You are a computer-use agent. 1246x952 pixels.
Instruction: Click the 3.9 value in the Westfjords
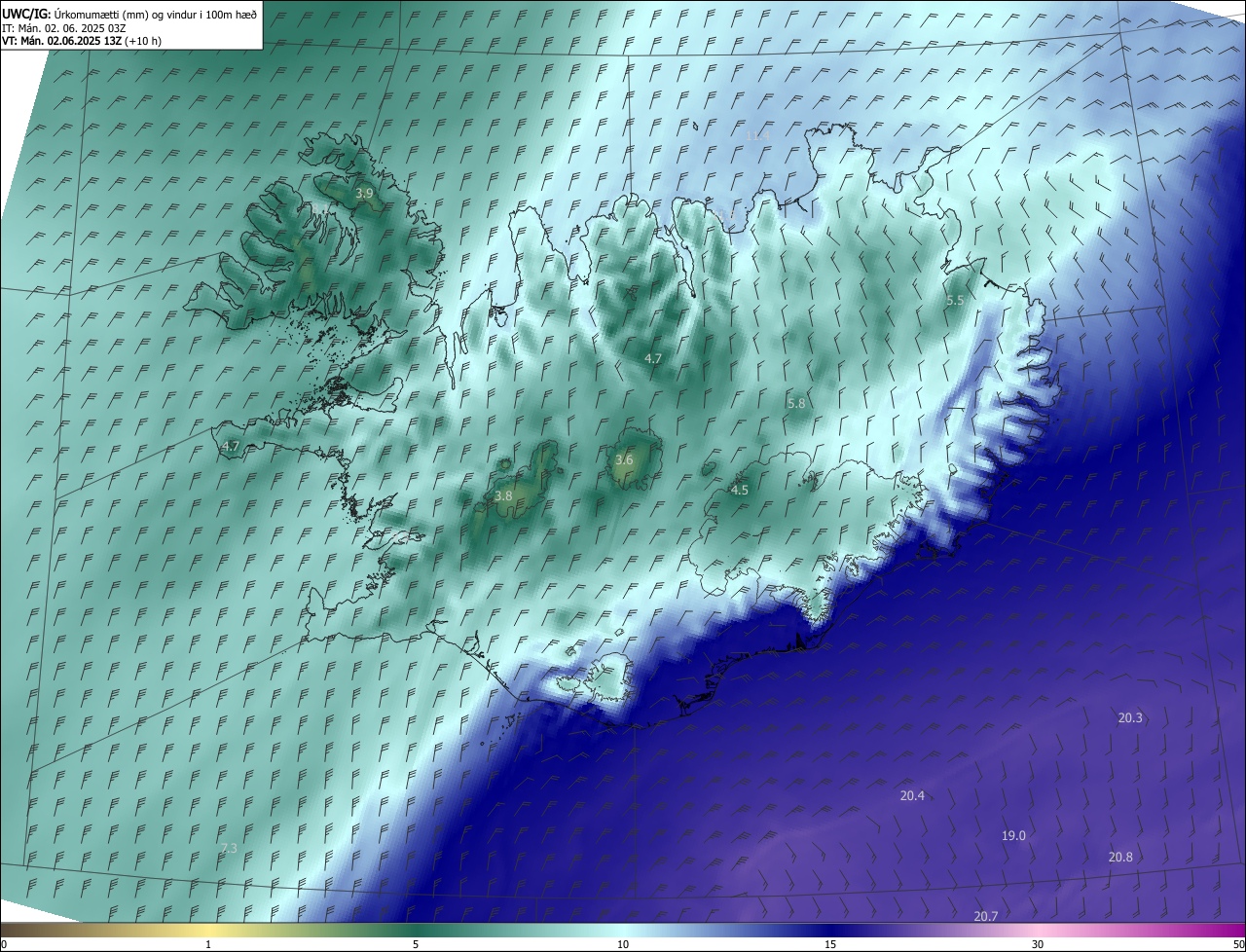[x=364, y=194]
